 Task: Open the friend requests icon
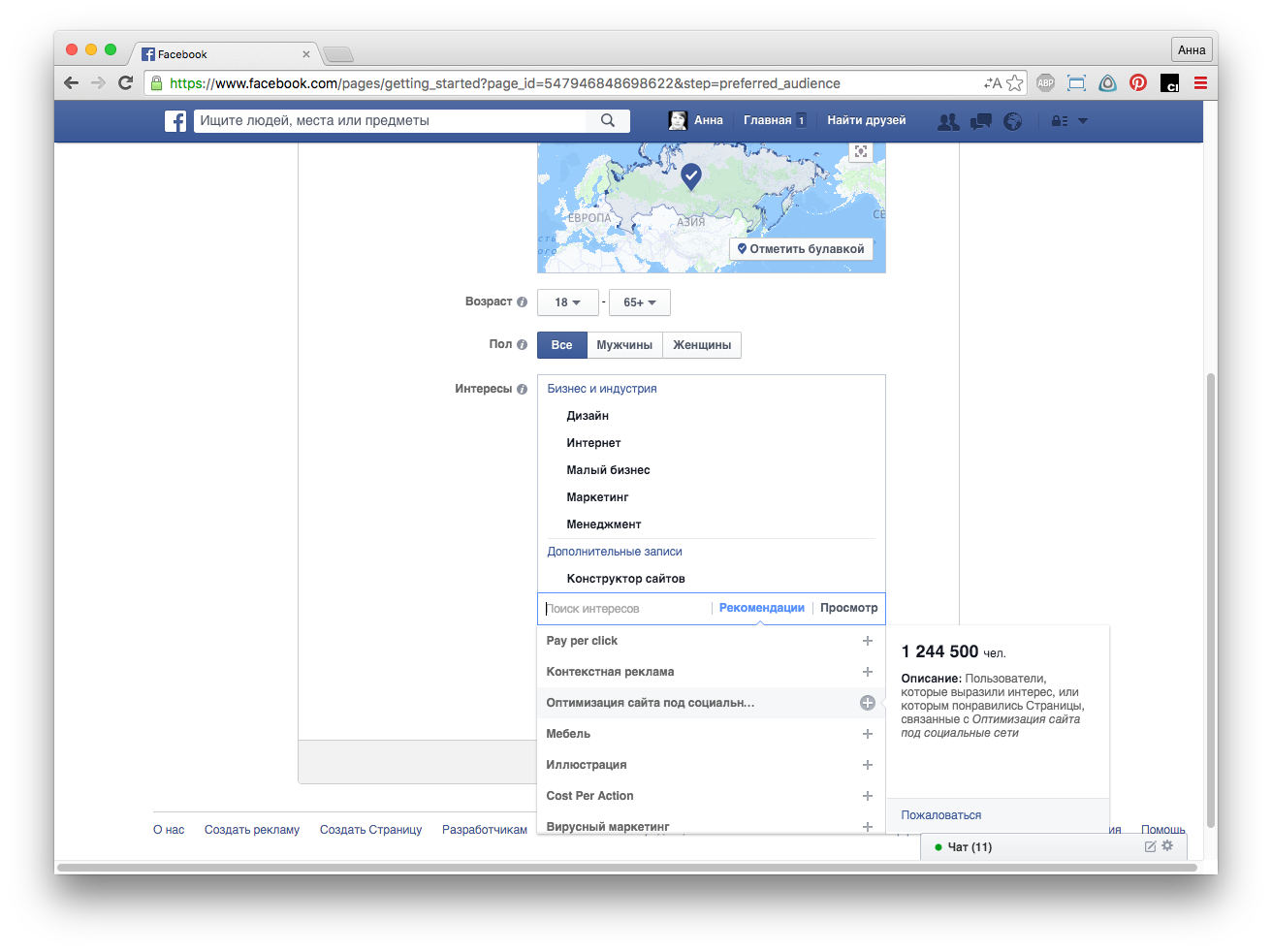click(948, 121)
